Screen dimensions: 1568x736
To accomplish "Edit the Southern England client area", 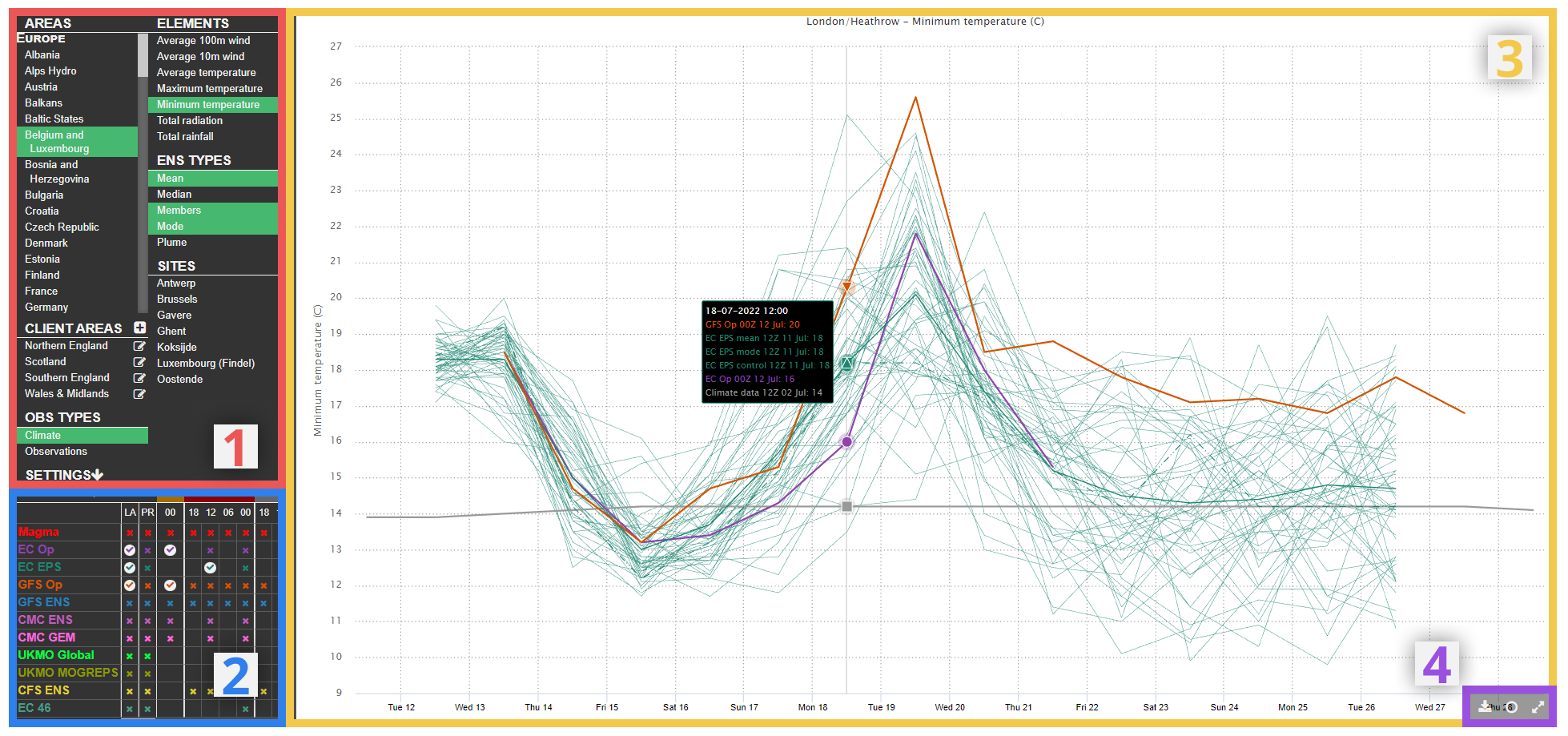I will tap(139, 378).
